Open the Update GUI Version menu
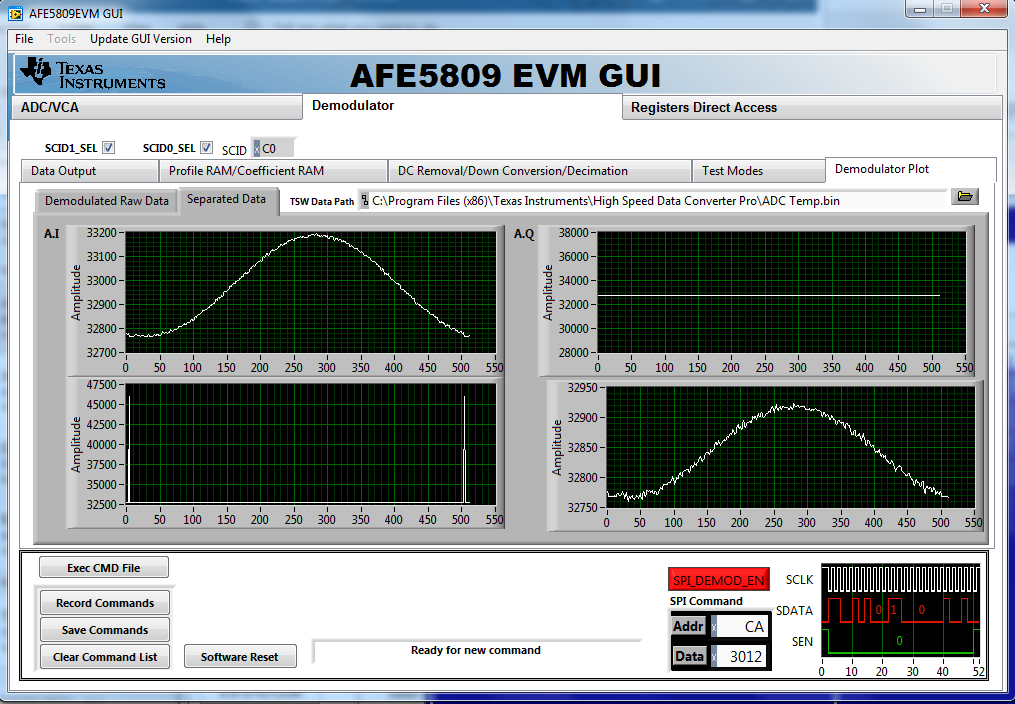Viewport: 1015px width, 704px height. (140, 39)
